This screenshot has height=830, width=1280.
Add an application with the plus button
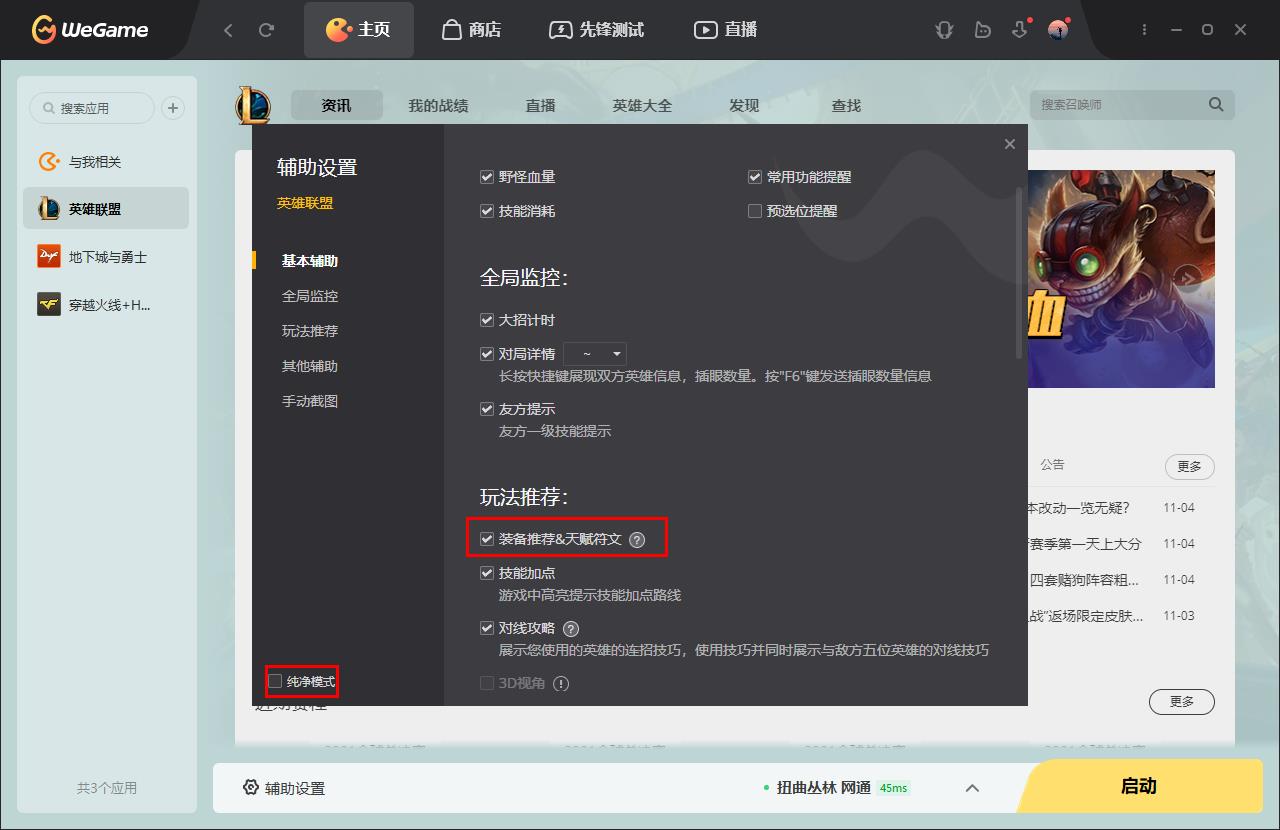point(173,108)
